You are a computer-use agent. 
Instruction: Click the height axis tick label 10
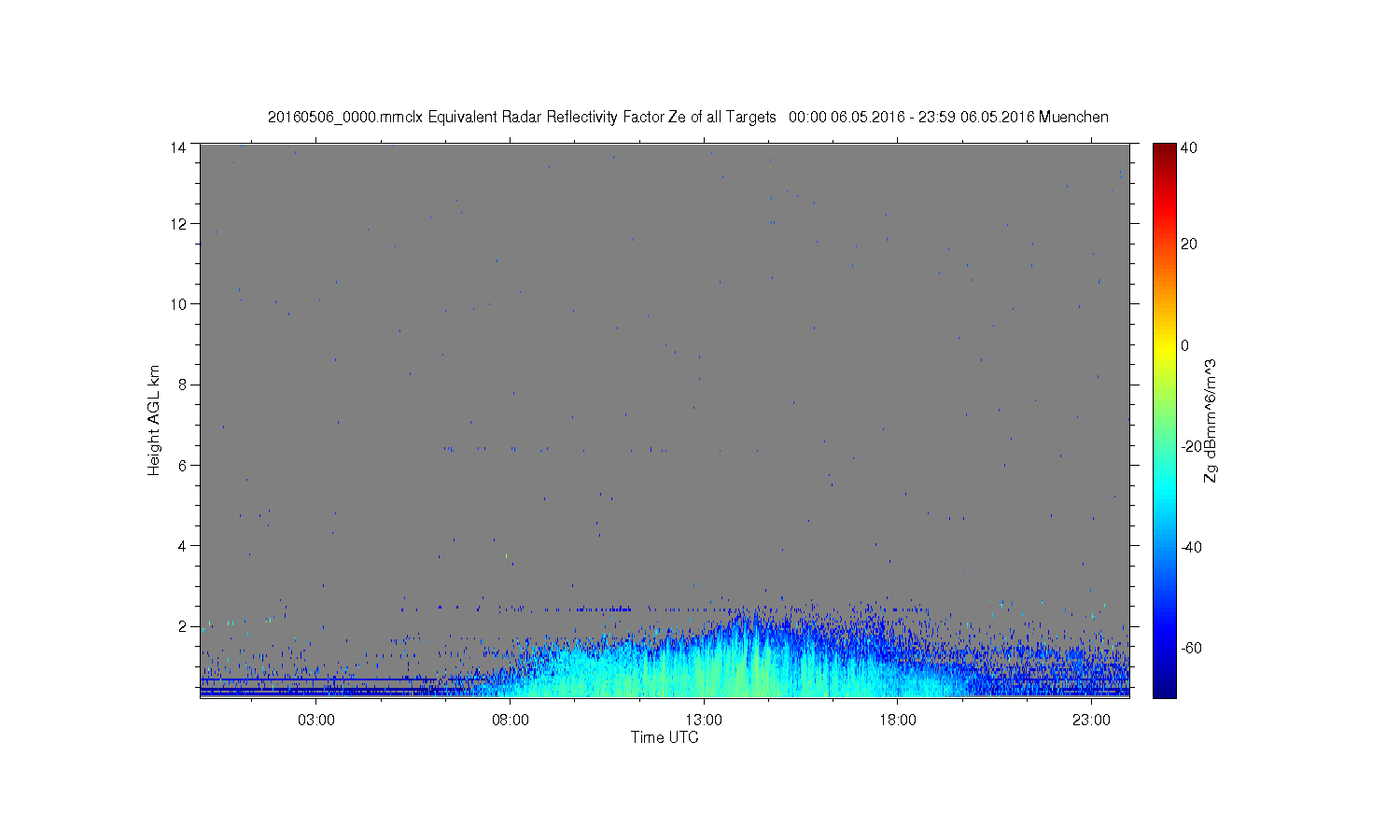[x=178, y=304]
